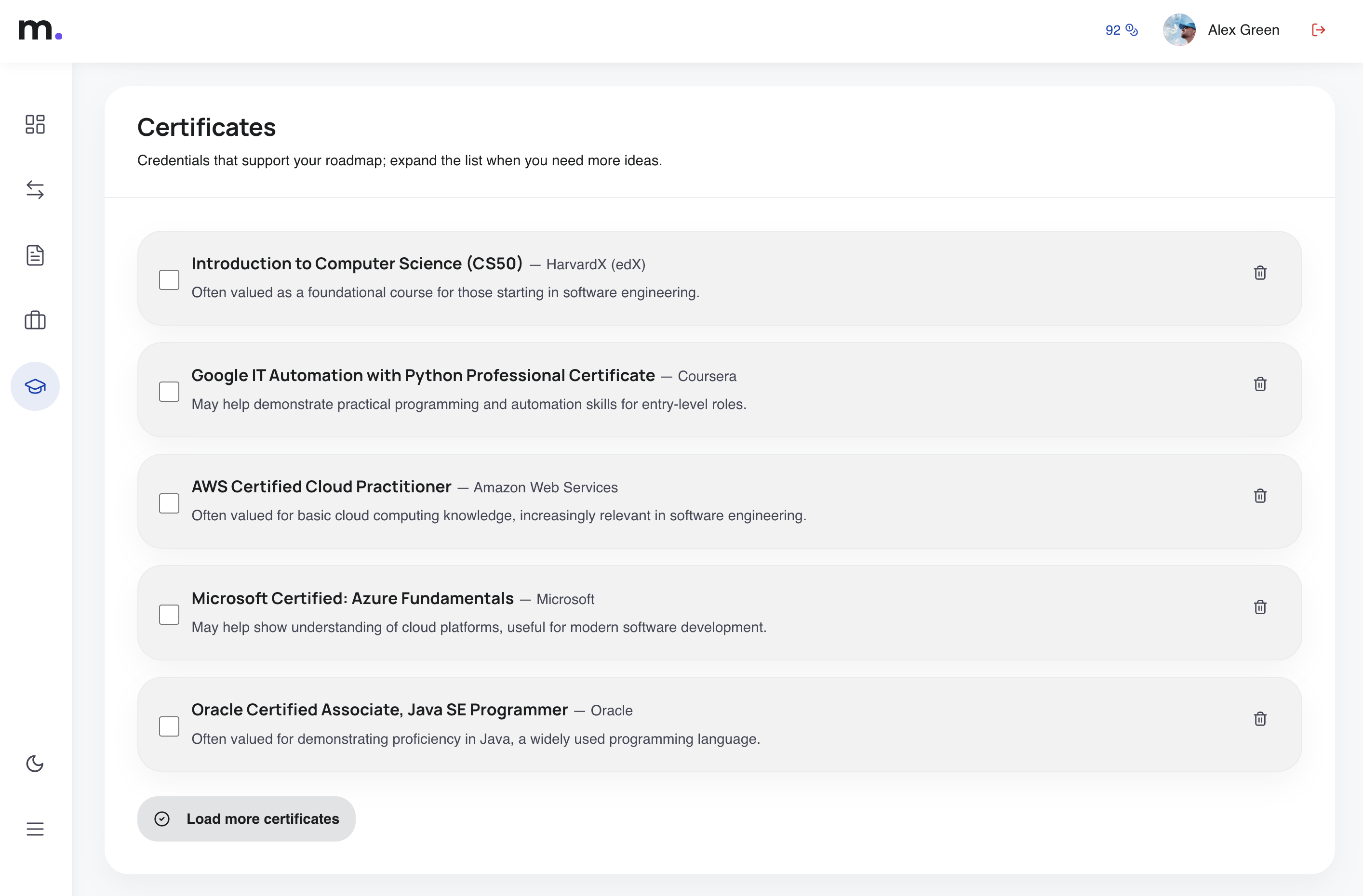
Task: Check the Microsoft Certified Azure Fundamentals checkbox
Action: [169, 614]
